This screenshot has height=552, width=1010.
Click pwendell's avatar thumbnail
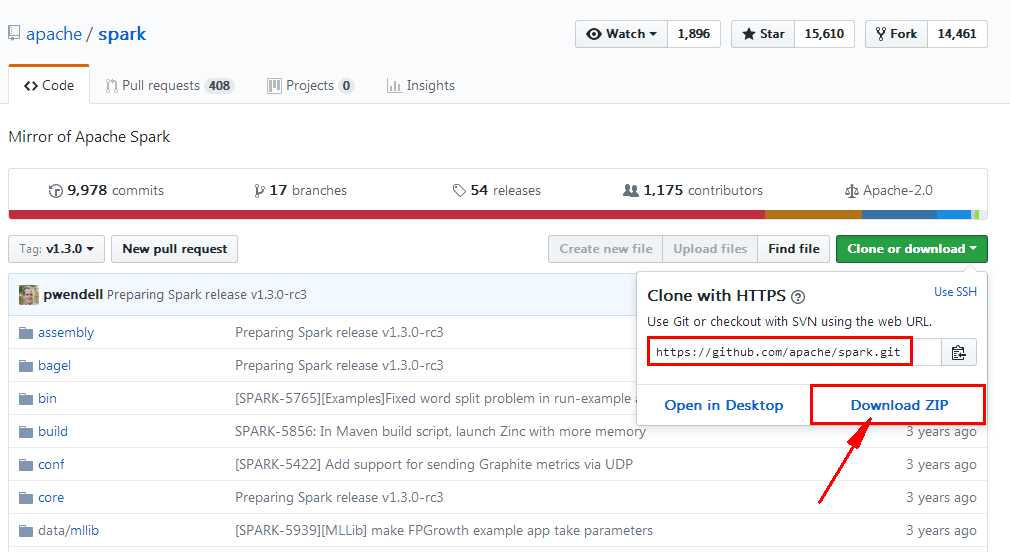[28, 294]
